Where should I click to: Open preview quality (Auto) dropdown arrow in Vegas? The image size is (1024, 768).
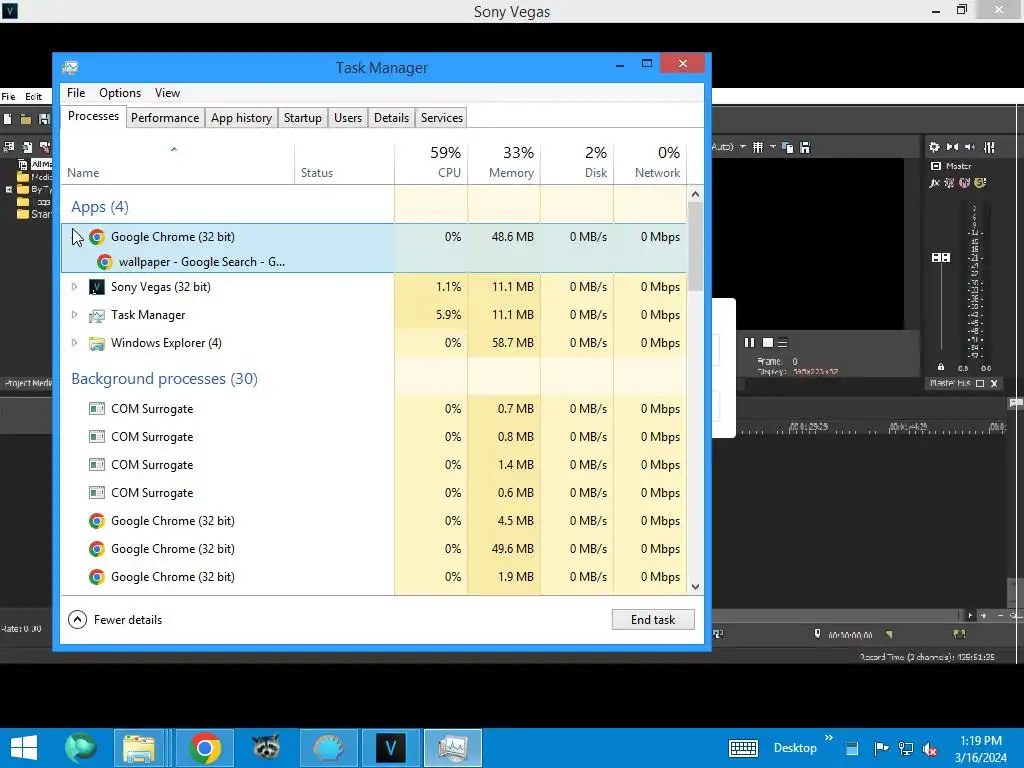[743, 147]
